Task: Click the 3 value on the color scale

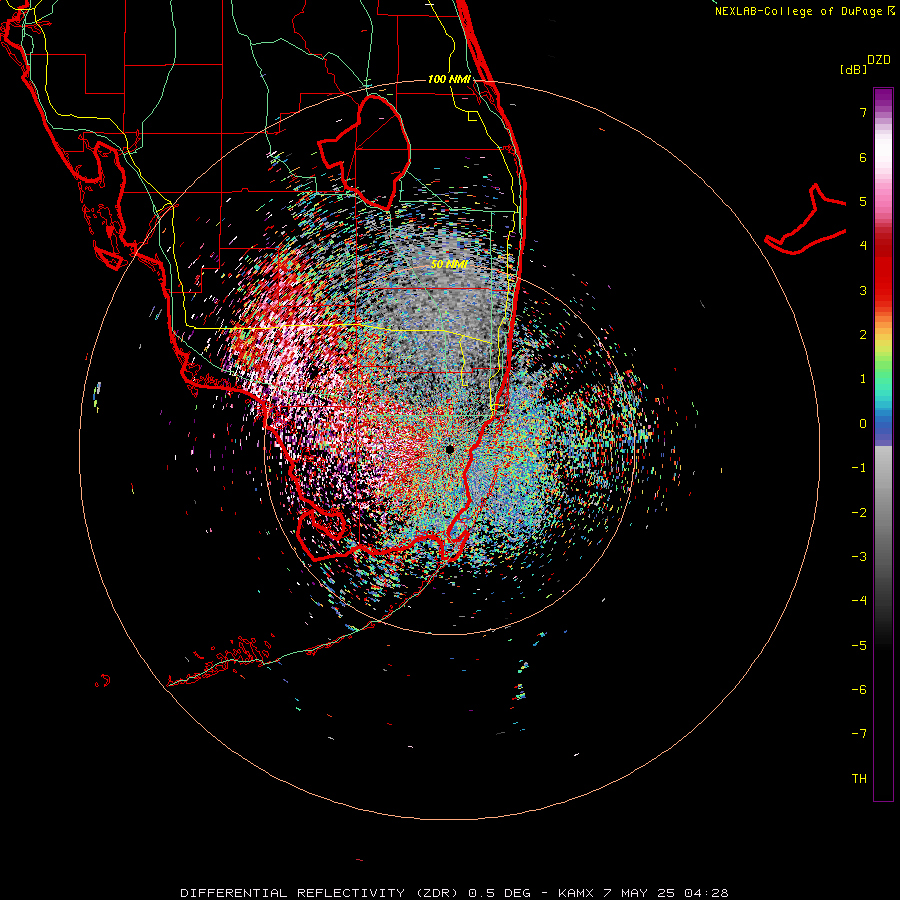Action: [863, 290]
